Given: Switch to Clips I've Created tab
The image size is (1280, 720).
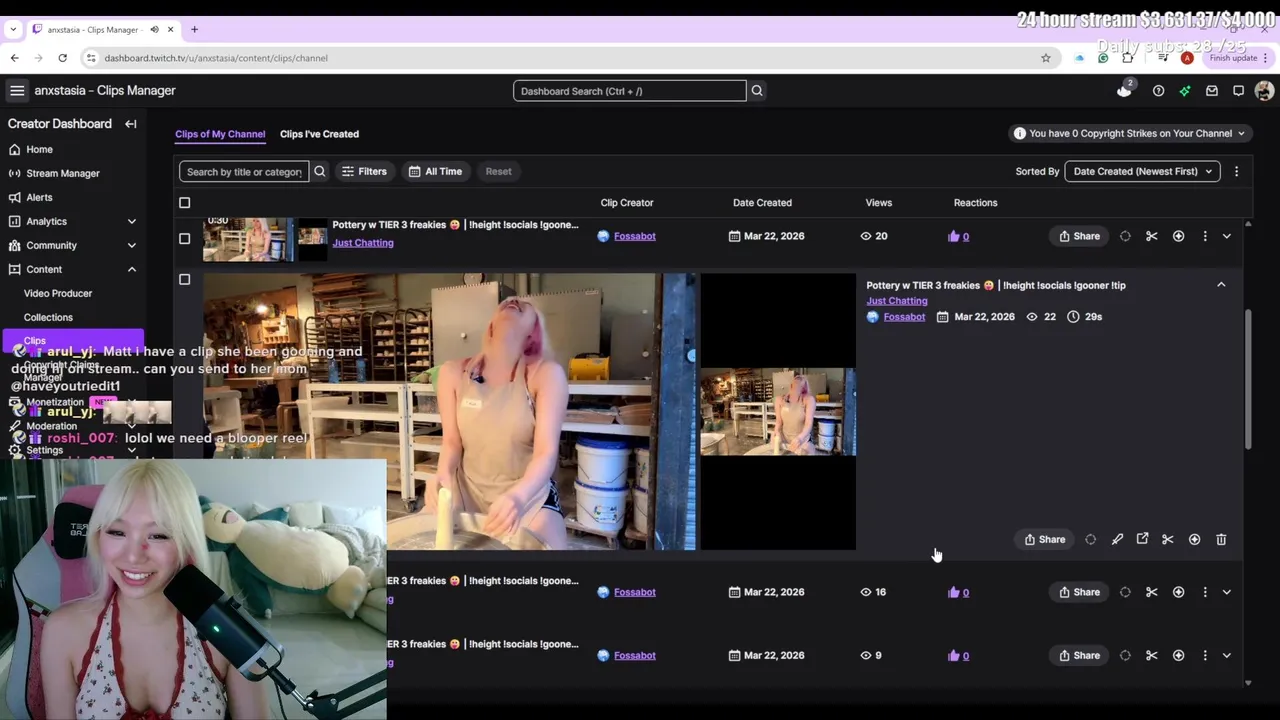Looking at the screenshot, I should click(319, 134).
